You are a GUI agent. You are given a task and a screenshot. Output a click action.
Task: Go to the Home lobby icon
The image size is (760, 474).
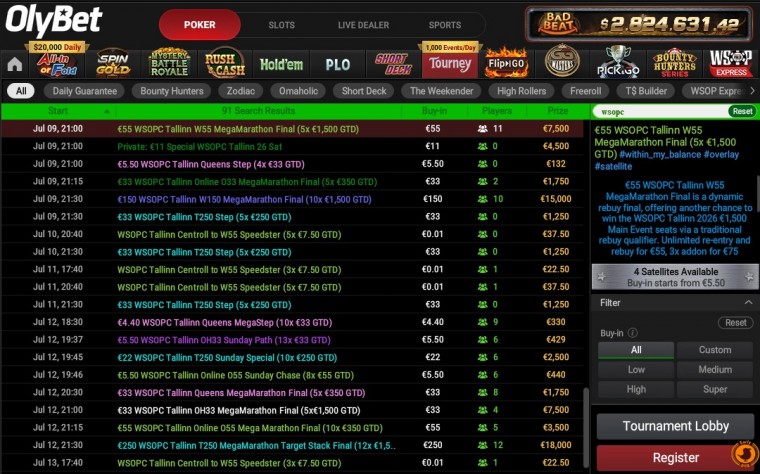coord(15,64)
